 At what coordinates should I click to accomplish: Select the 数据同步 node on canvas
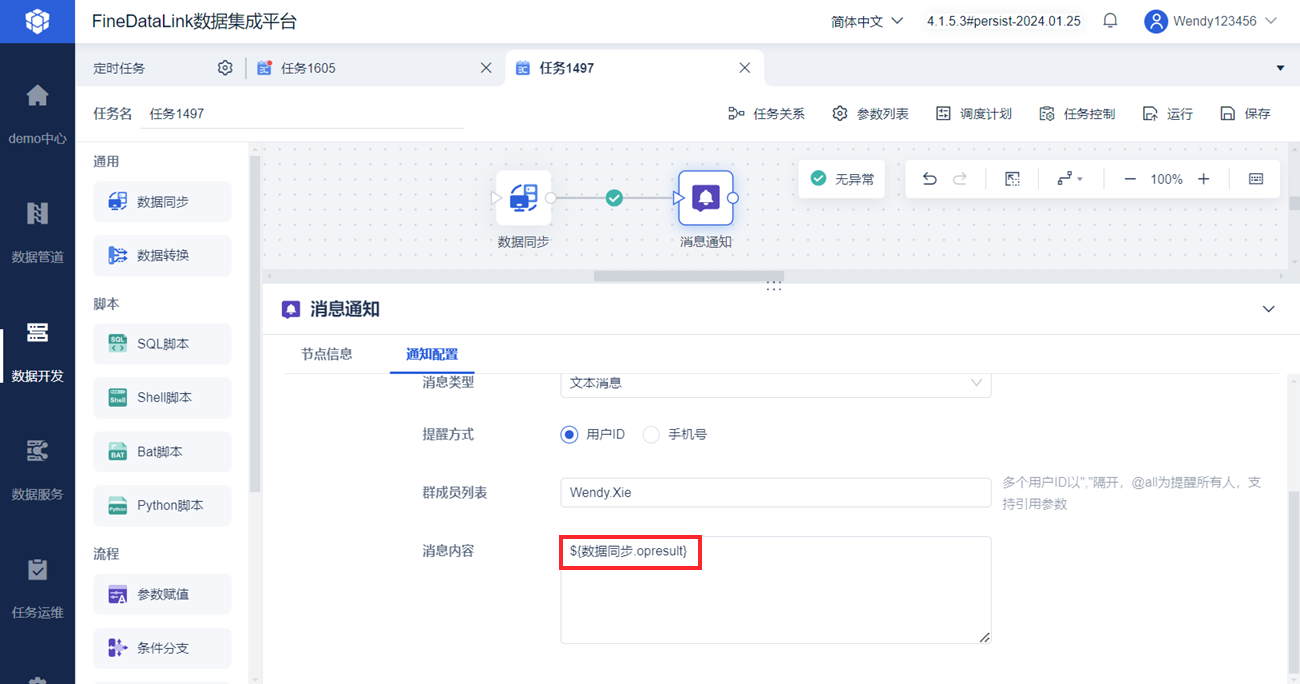tap(523, 198)
